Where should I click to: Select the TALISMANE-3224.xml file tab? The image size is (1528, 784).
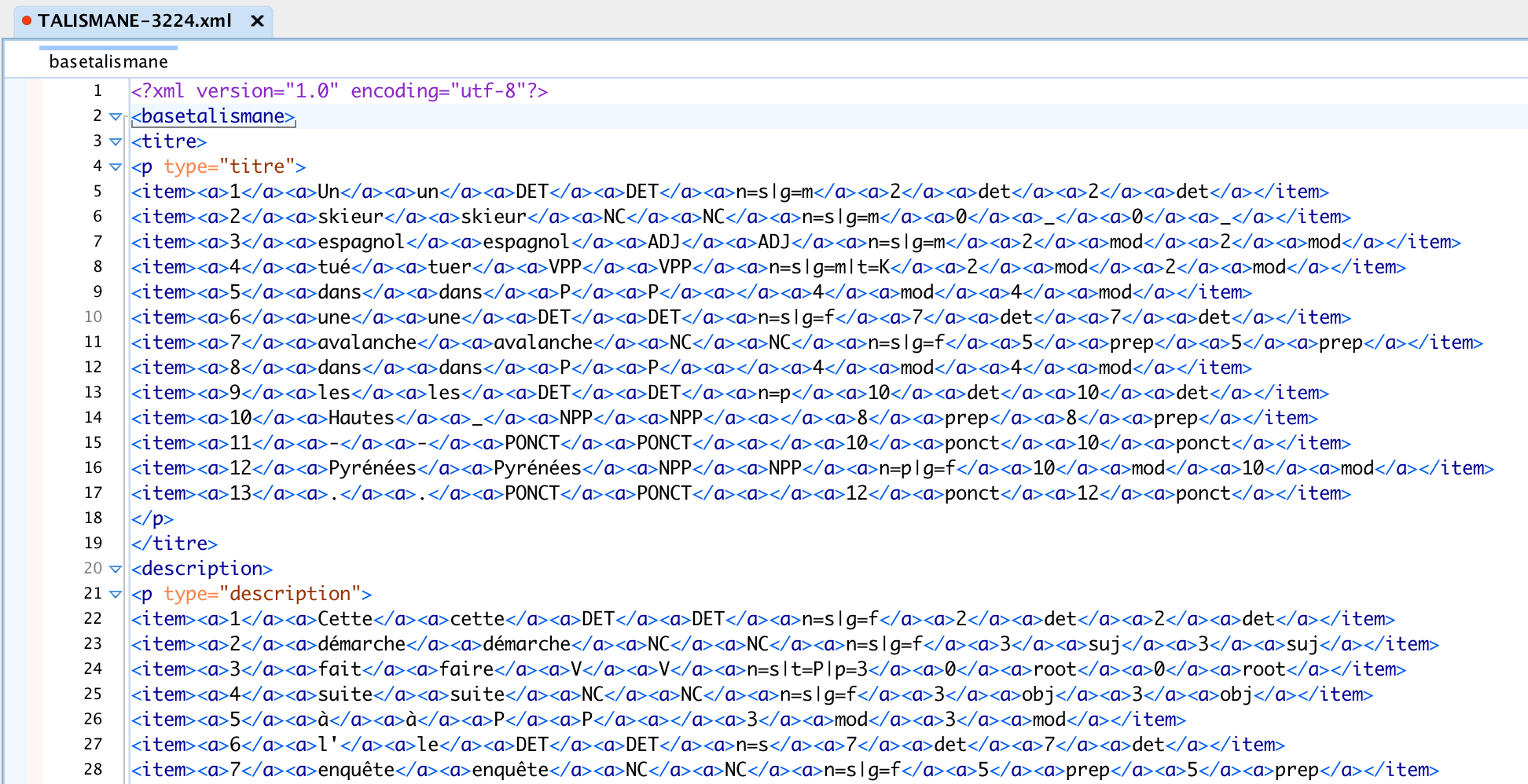(143, 21)
